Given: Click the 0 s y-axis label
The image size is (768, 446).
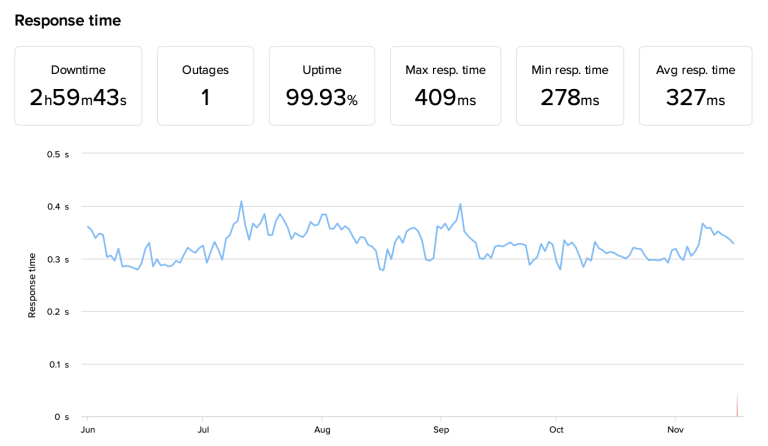Looking at the screenshot, I should point(62,417).
